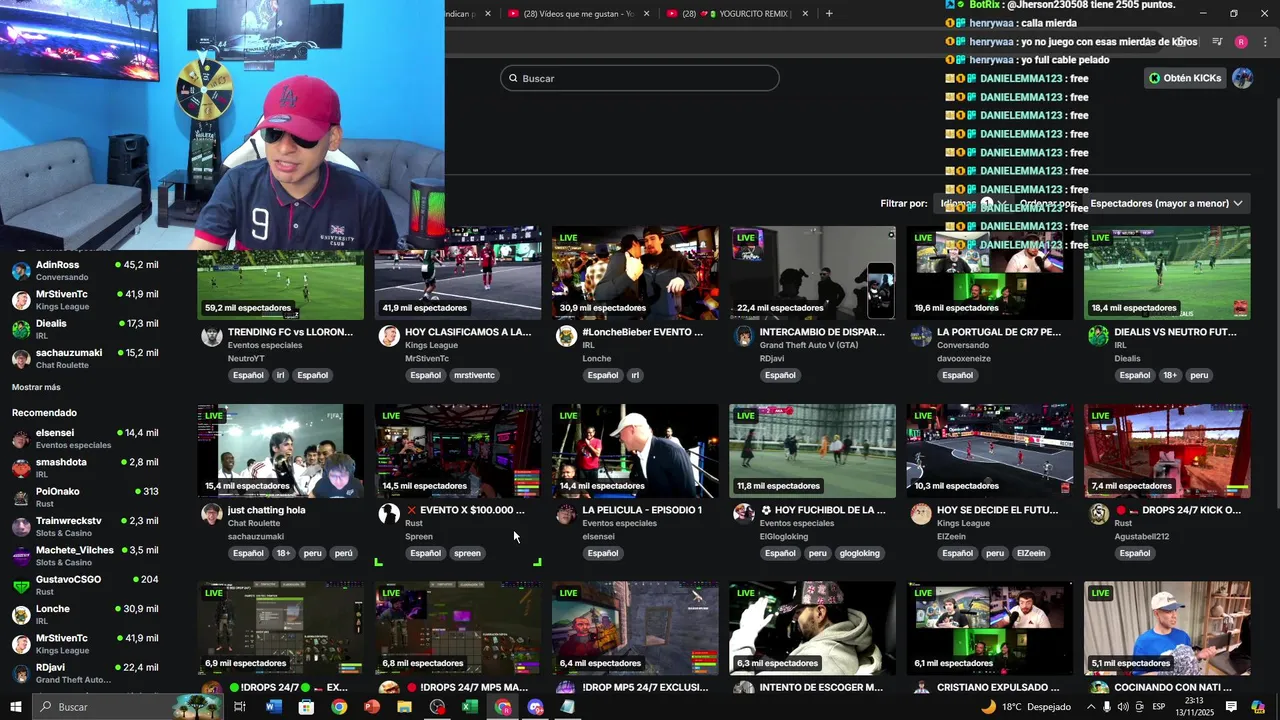The image size is (1280, 720).
Task: Open Chrome three-dot menu
Action: (x=1265, y=42)
